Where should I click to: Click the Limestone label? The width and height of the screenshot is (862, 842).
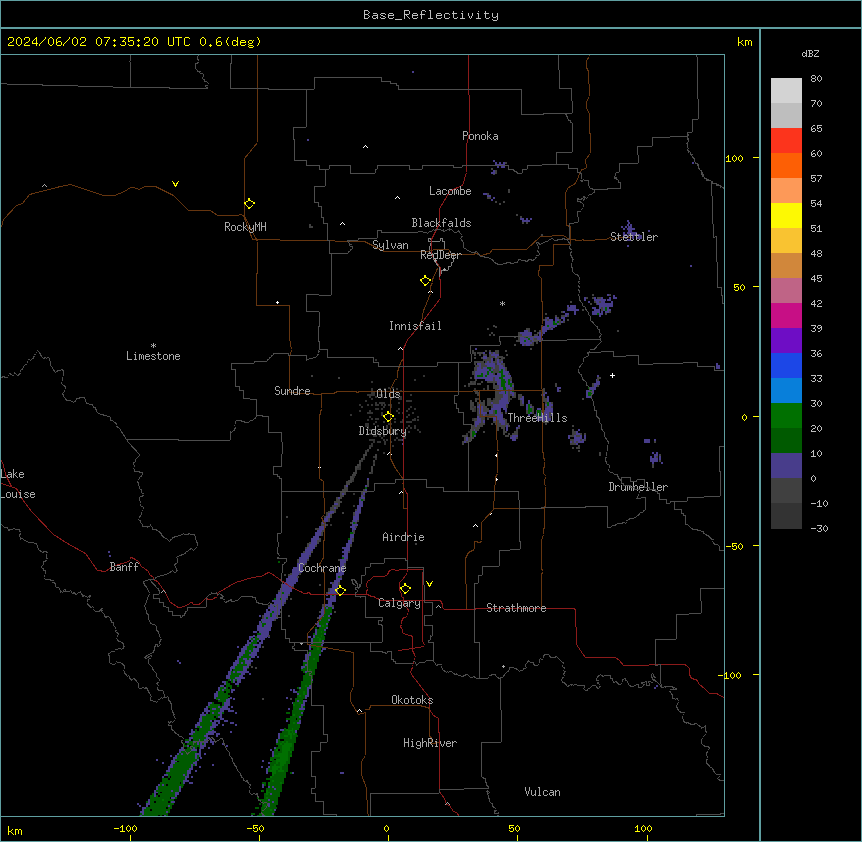pos(153,356)
